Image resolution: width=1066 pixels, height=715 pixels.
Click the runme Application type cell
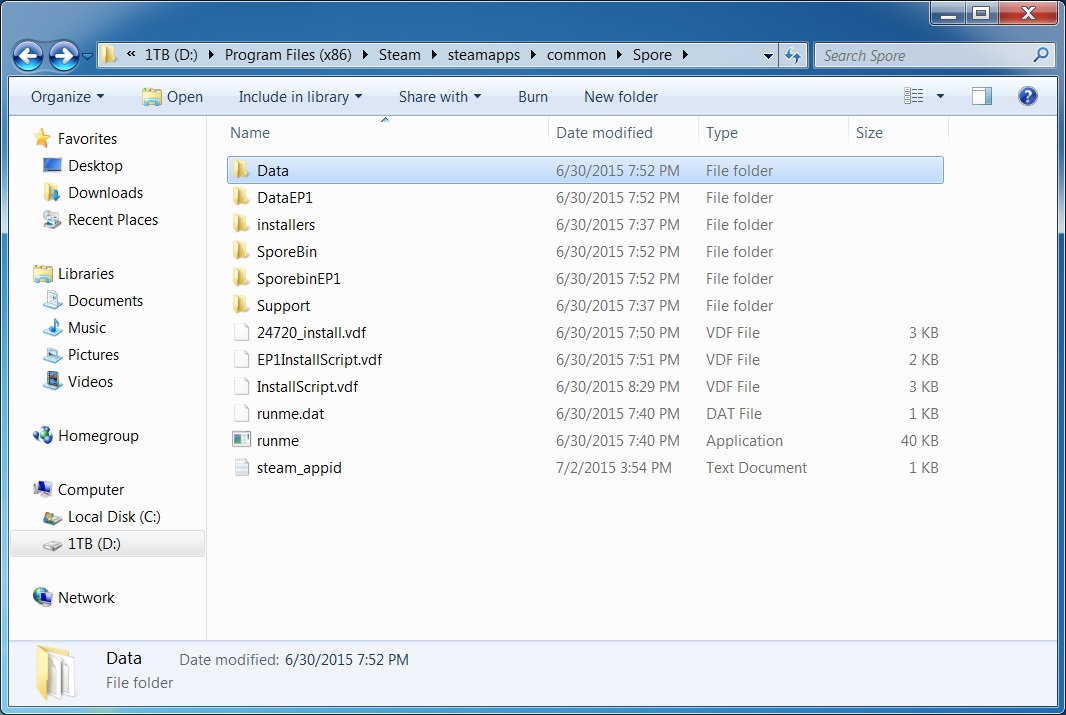pyautogui.click(x=744, y=440)
